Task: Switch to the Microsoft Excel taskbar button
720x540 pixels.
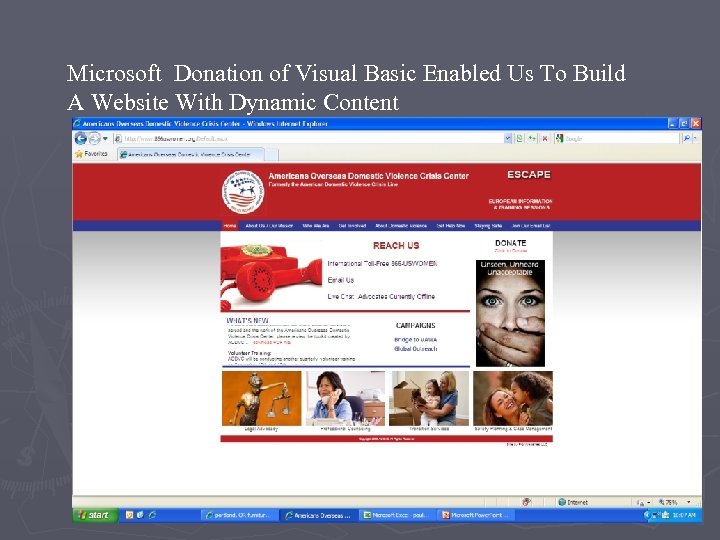Action: pyautogui.click(x=397, y=515)
